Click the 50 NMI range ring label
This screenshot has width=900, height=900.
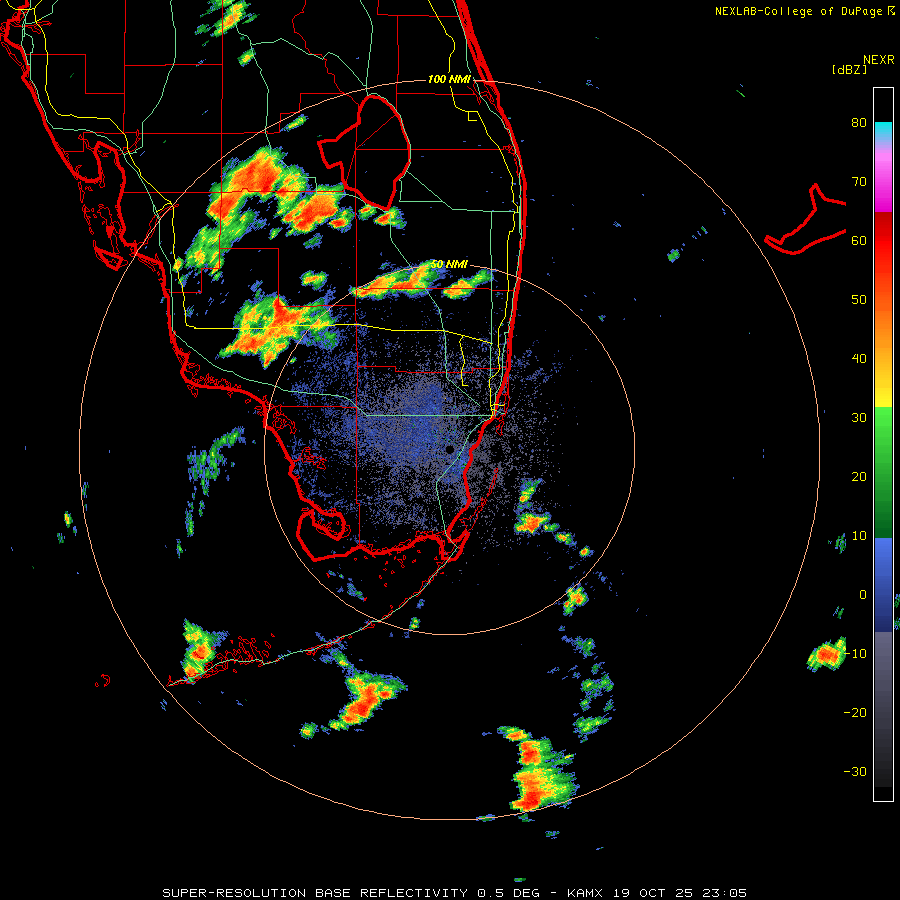pos(449,264)
